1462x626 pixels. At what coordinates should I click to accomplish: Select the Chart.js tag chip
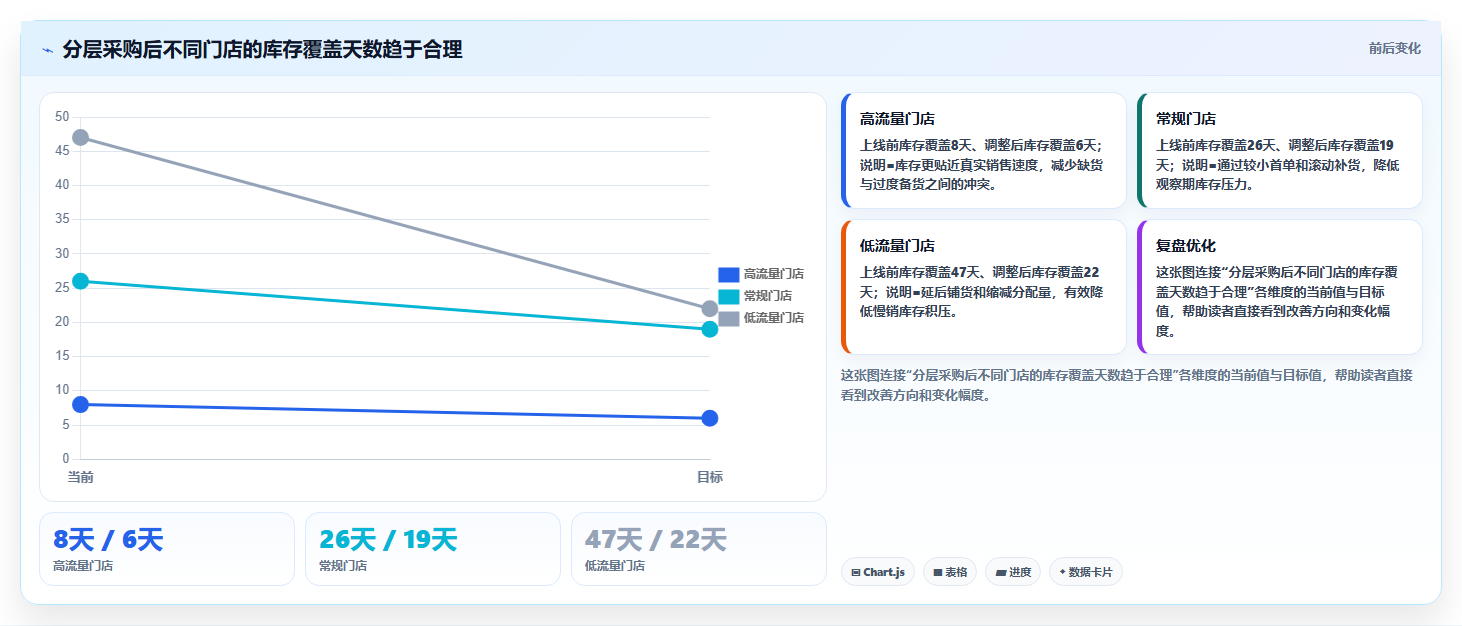tap(878, 572)
